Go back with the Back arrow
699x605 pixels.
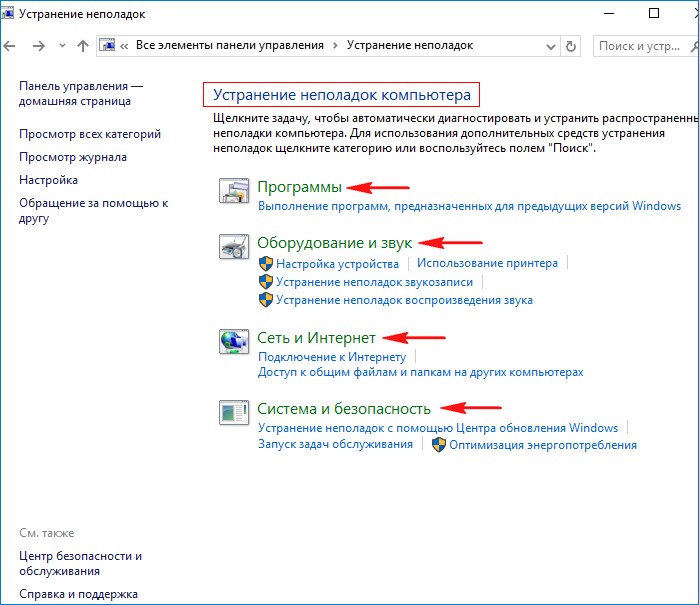point(9,45)
